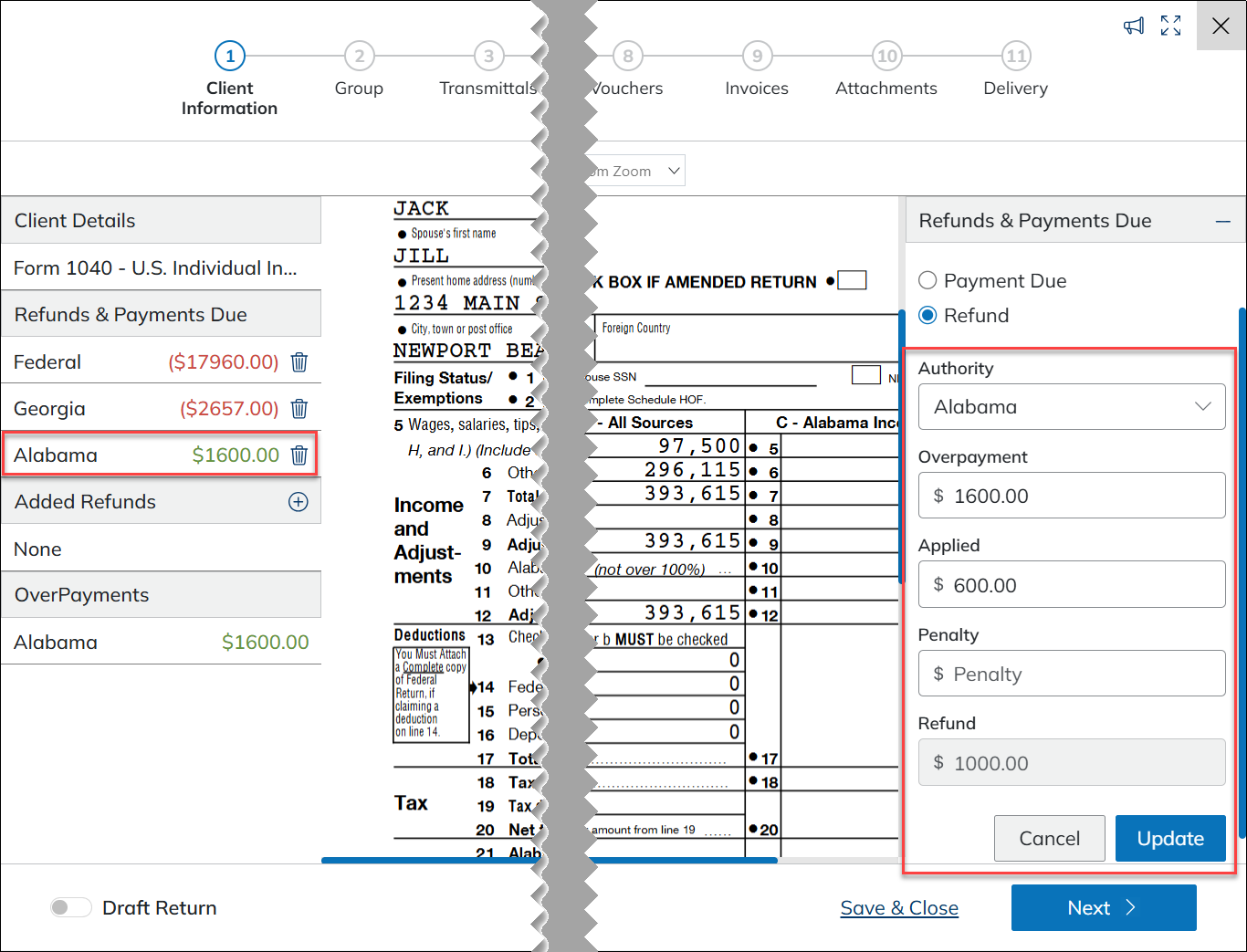1247x952 pixels.
Task: Check the amended return box
Action: pos(851,280)
